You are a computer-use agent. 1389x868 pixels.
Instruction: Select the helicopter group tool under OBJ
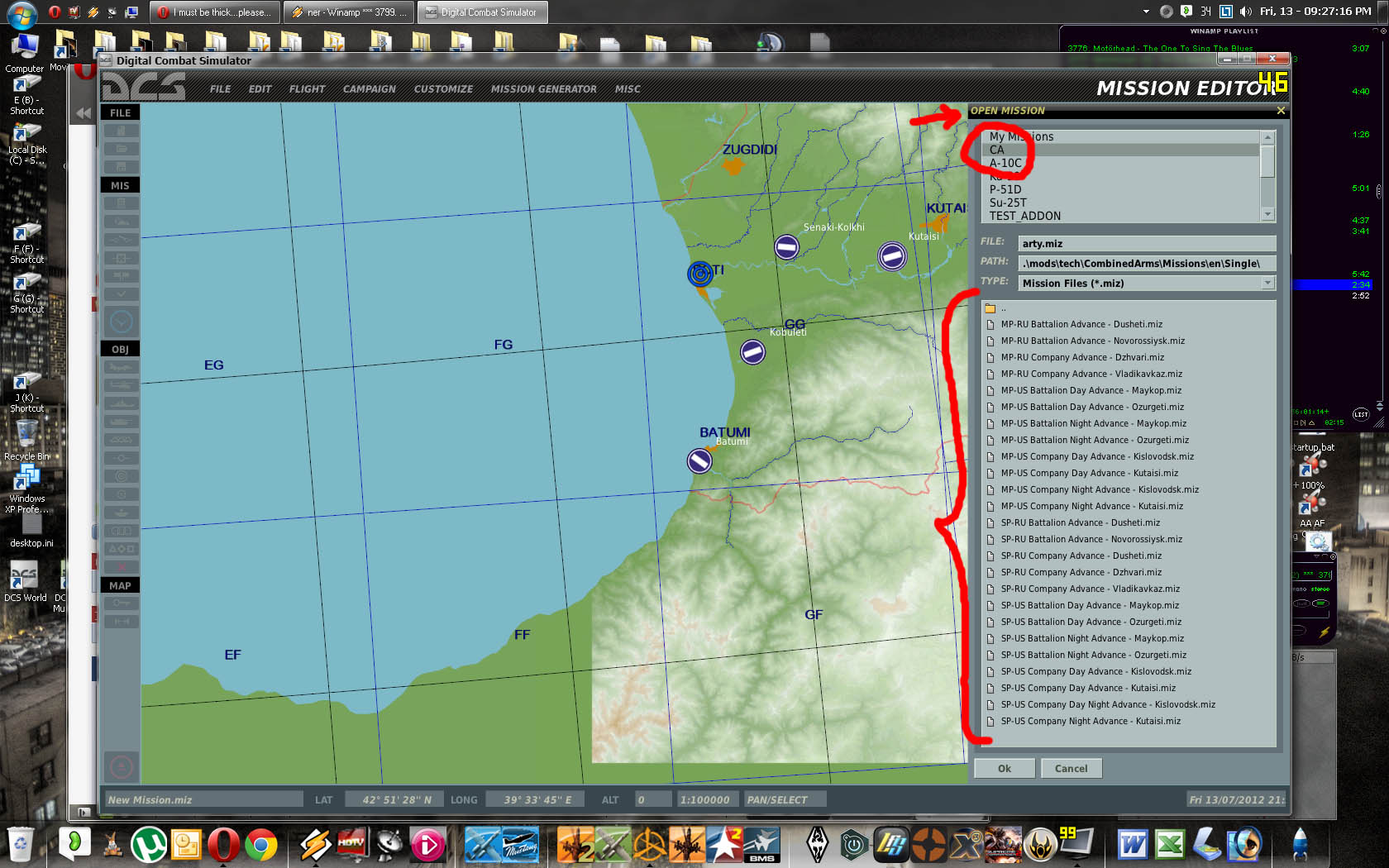pyautogui.click(x=121, y=385)
